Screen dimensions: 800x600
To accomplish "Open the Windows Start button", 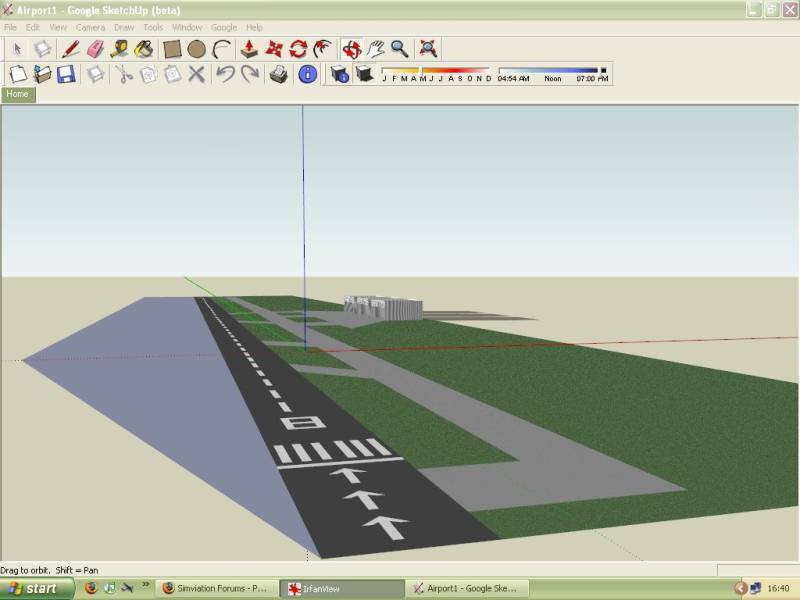I will pos(34,588).
